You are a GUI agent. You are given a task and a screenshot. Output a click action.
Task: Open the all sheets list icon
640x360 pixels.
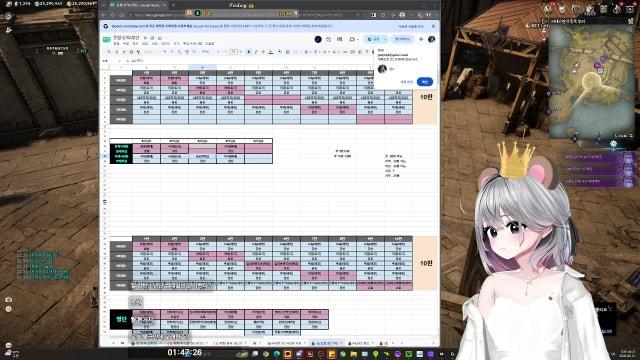pyautogui.click(x=122, y=343)
